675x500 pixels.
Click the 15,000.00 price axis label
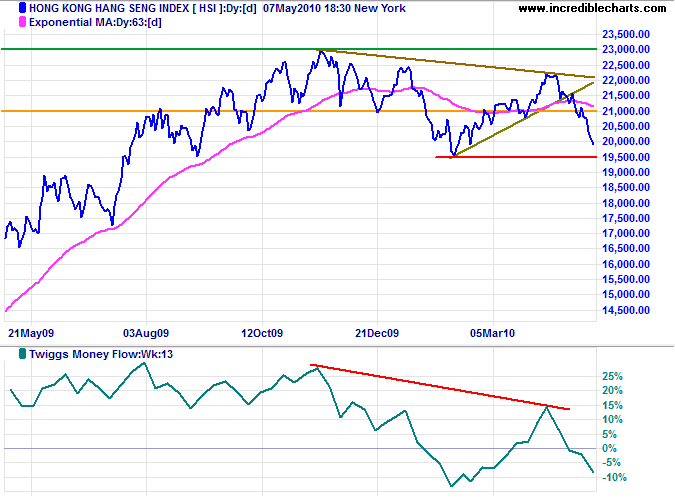click(x=625, y=294)
